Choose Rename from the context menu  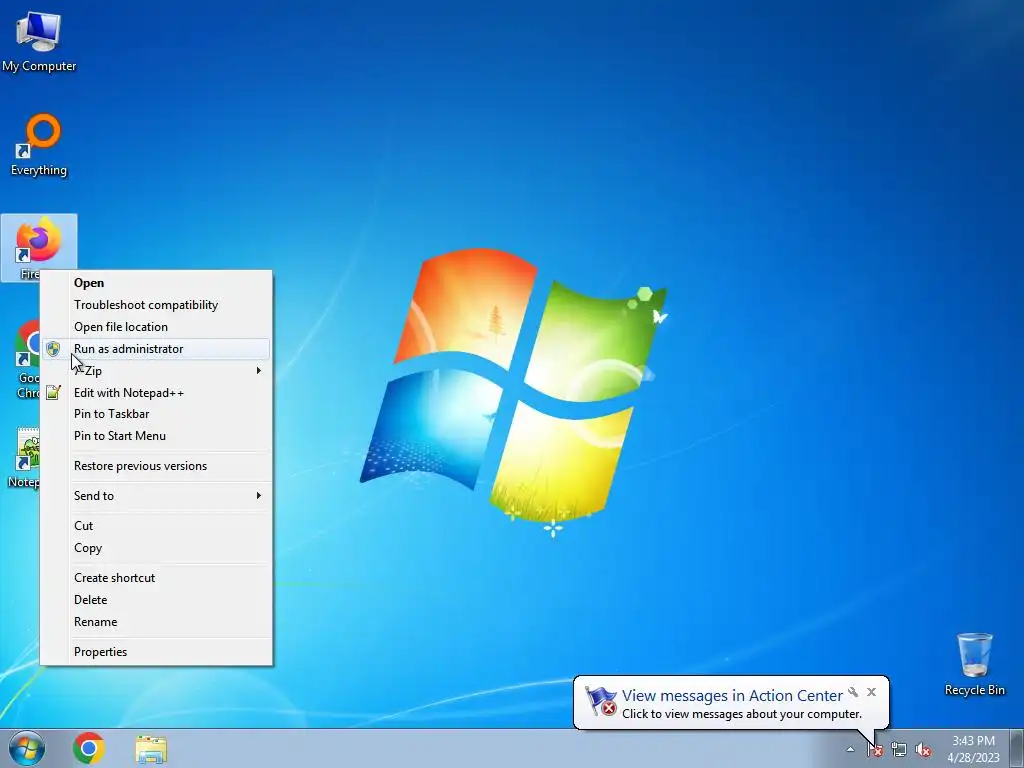pos(156,622)
